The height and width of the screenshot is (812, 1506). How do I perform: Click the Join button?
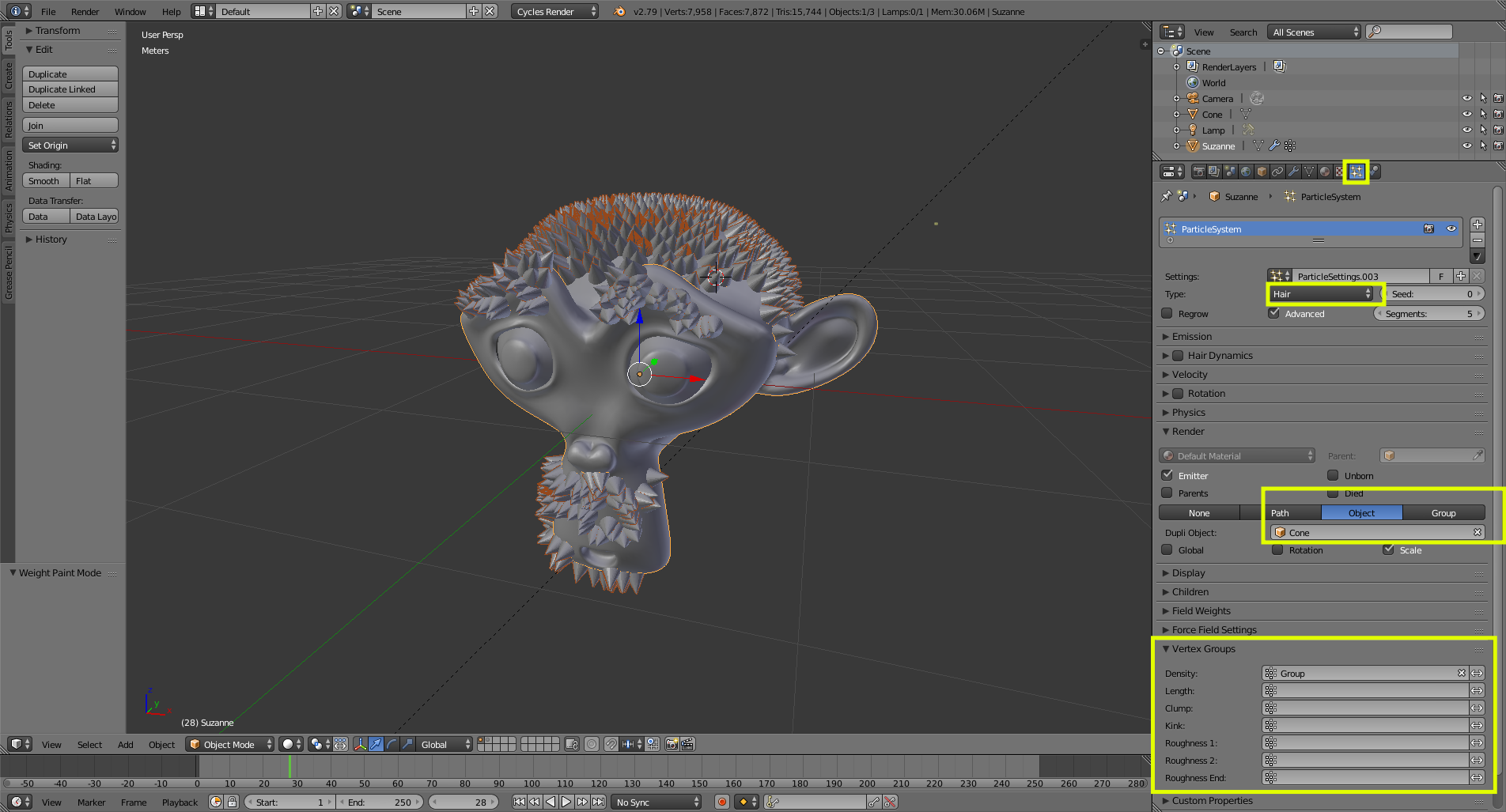[x=70, y=125]
